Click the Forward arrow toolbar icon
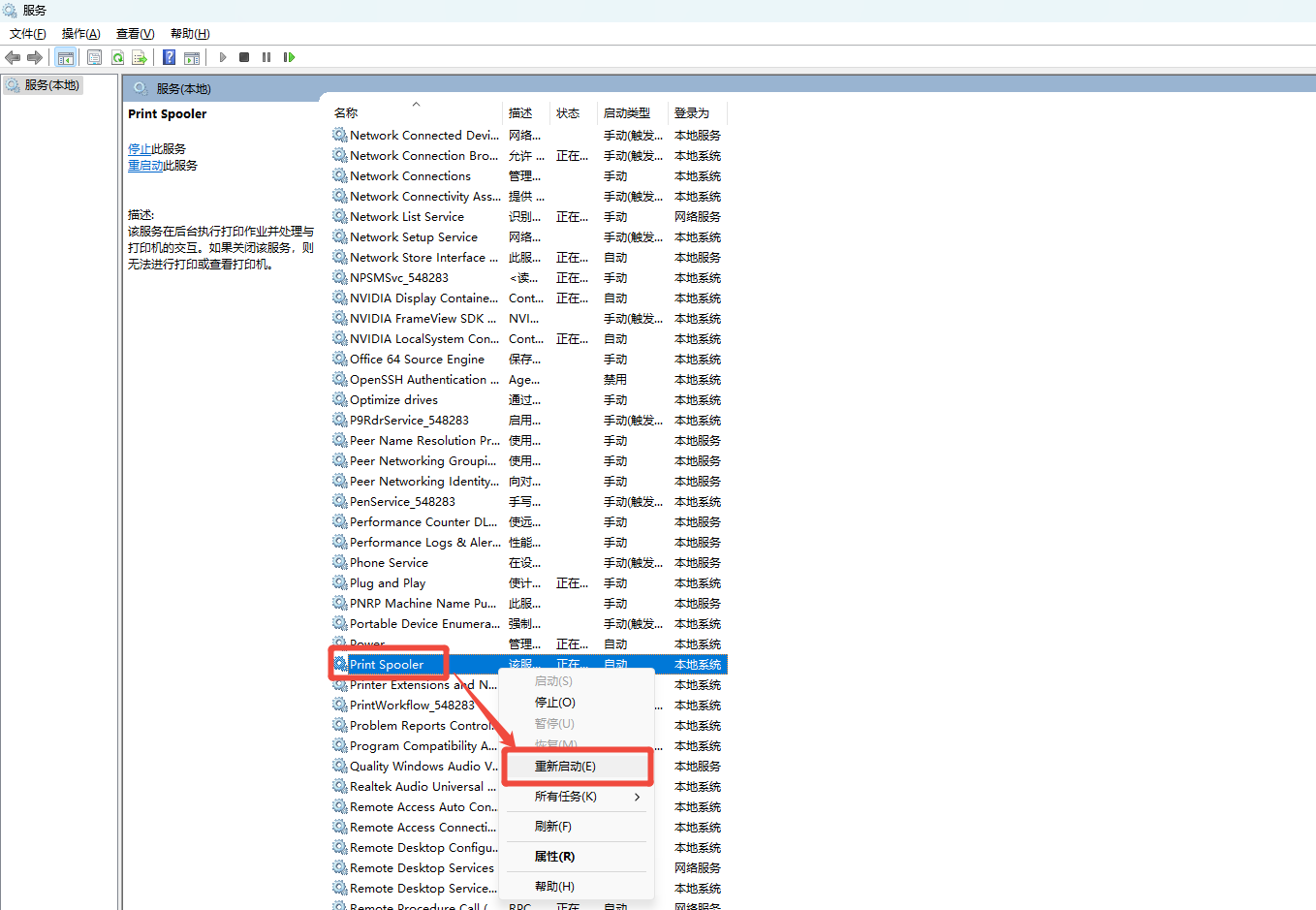 coord(35,58)
